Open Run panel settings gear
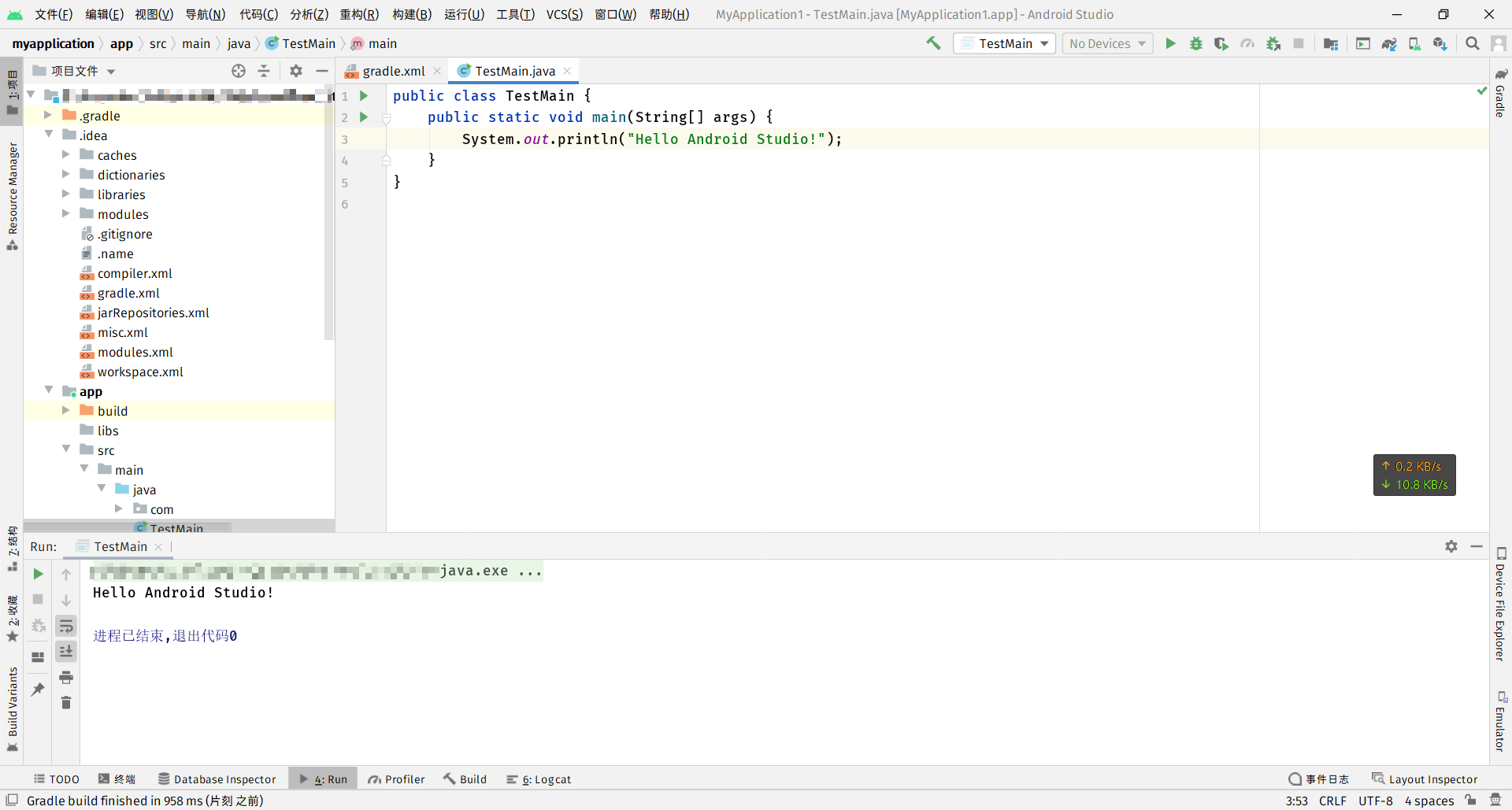Viewport: 1512px width, 810px height. 1451,546
